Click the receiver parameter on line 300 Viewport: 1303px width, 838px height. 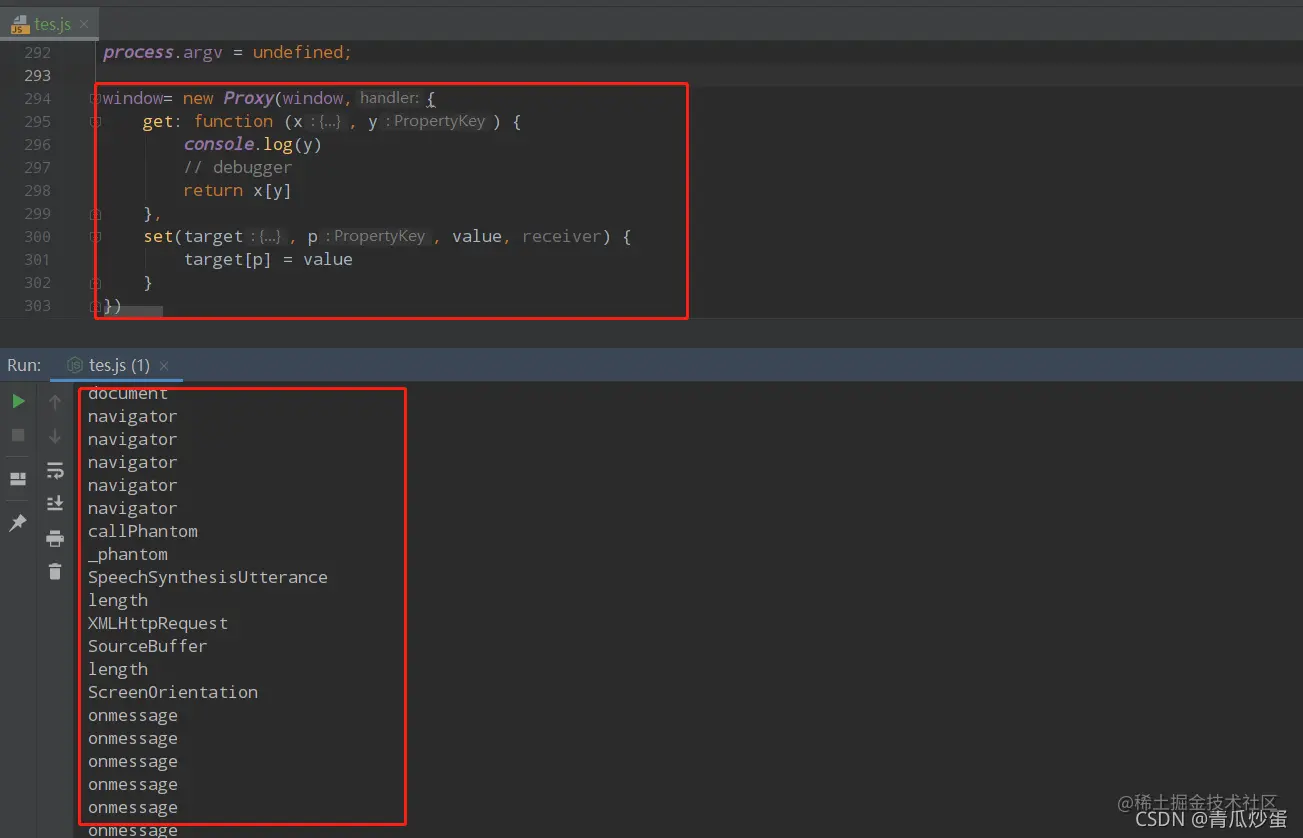(x=561, y=236)
